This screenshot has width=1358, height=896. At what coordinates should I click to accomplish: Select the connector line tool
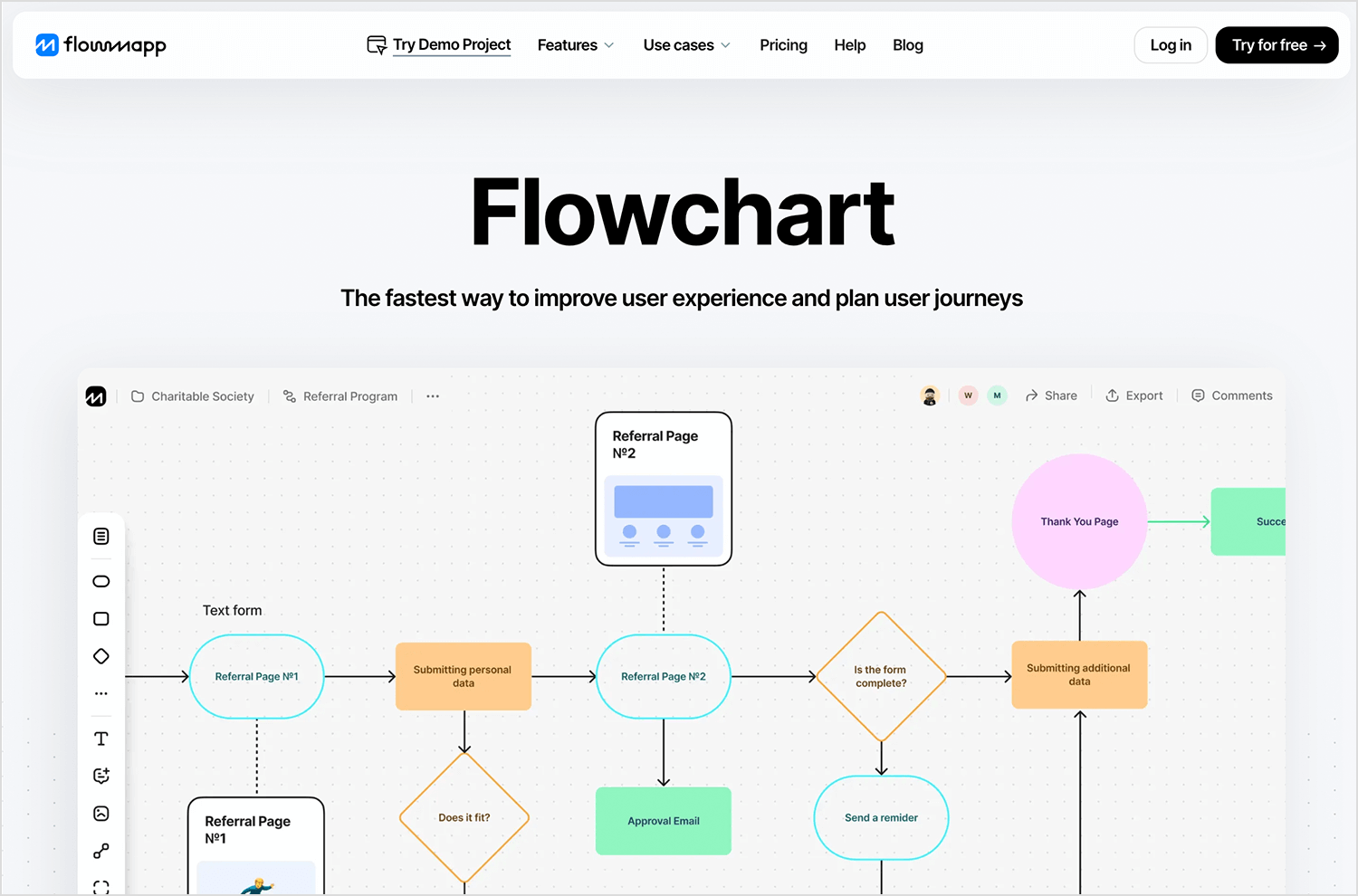(x=101, y=852)
